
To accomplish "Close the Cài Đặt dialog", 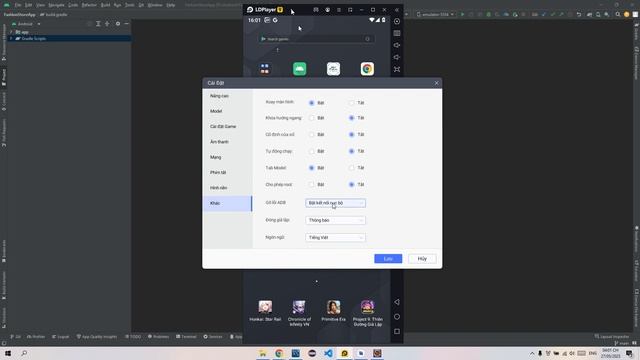I will point(436,83).
